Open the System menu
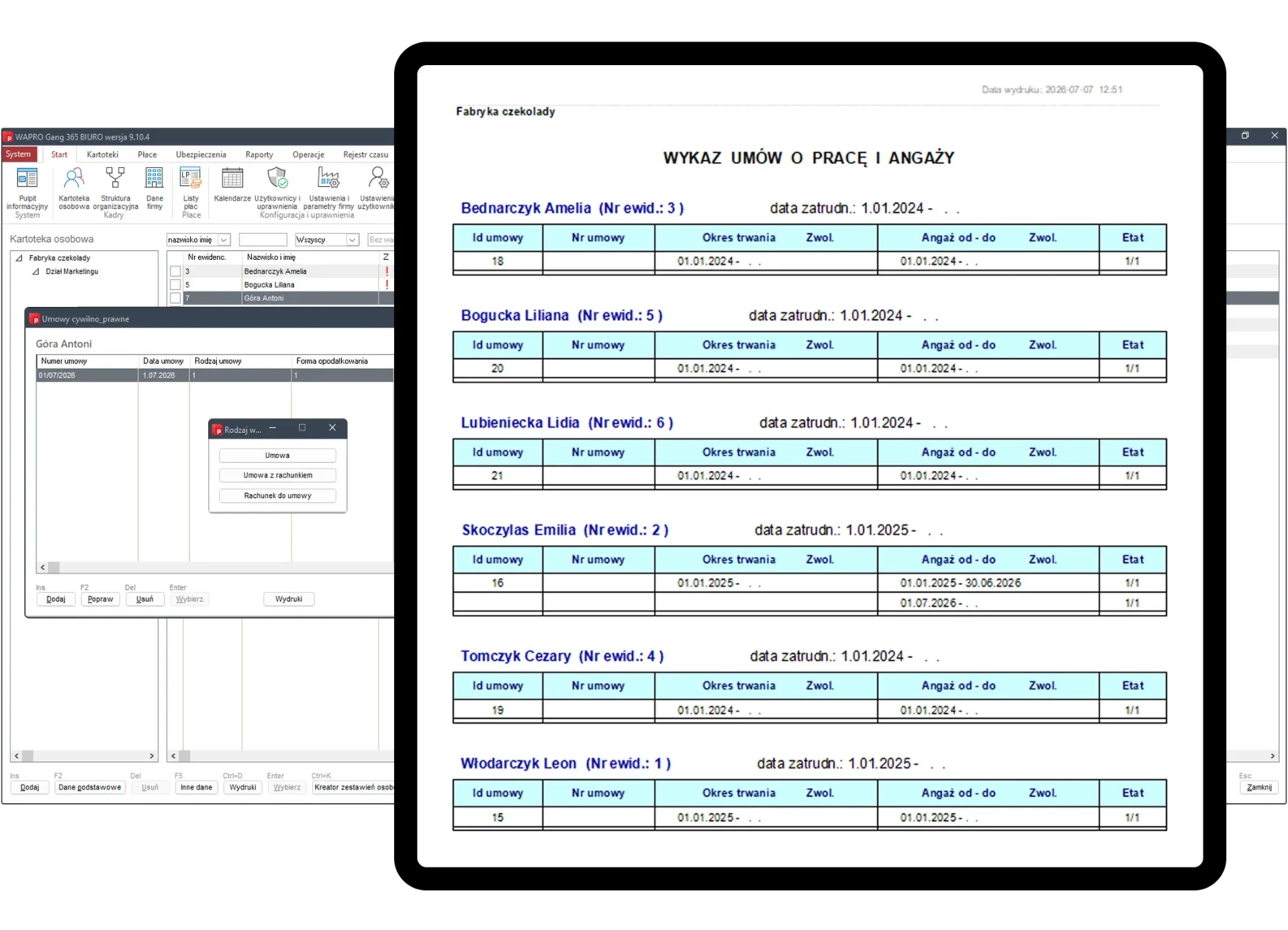The width and height of the screenshot is (1288, 930). pyautogui.click(x=19, y=154)
